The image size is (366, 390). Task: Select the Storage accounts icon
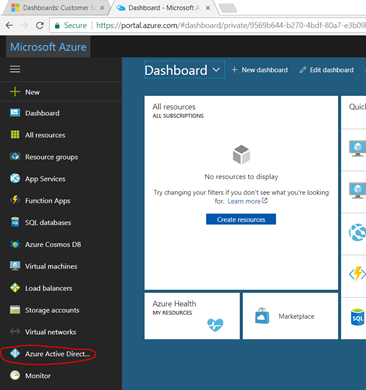click(x=15, y=310)
